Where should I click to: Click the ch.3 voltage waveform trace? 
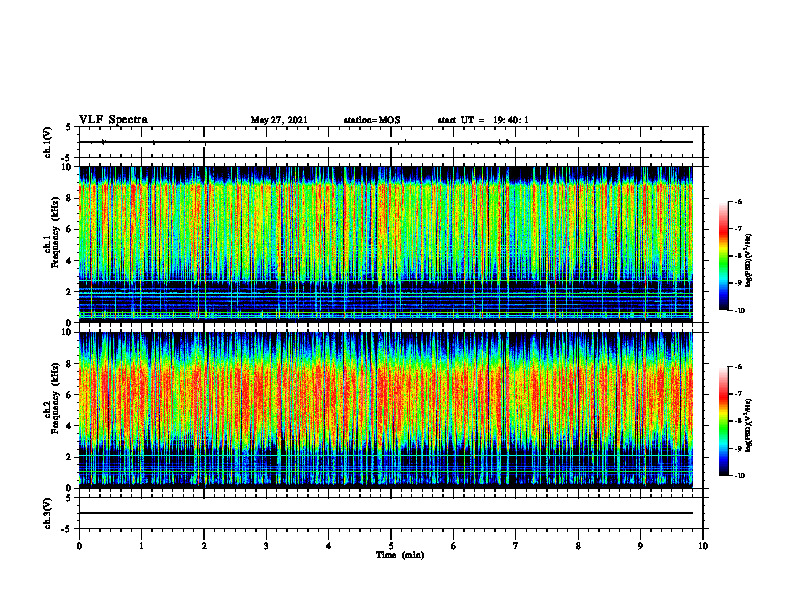point(386,513)
